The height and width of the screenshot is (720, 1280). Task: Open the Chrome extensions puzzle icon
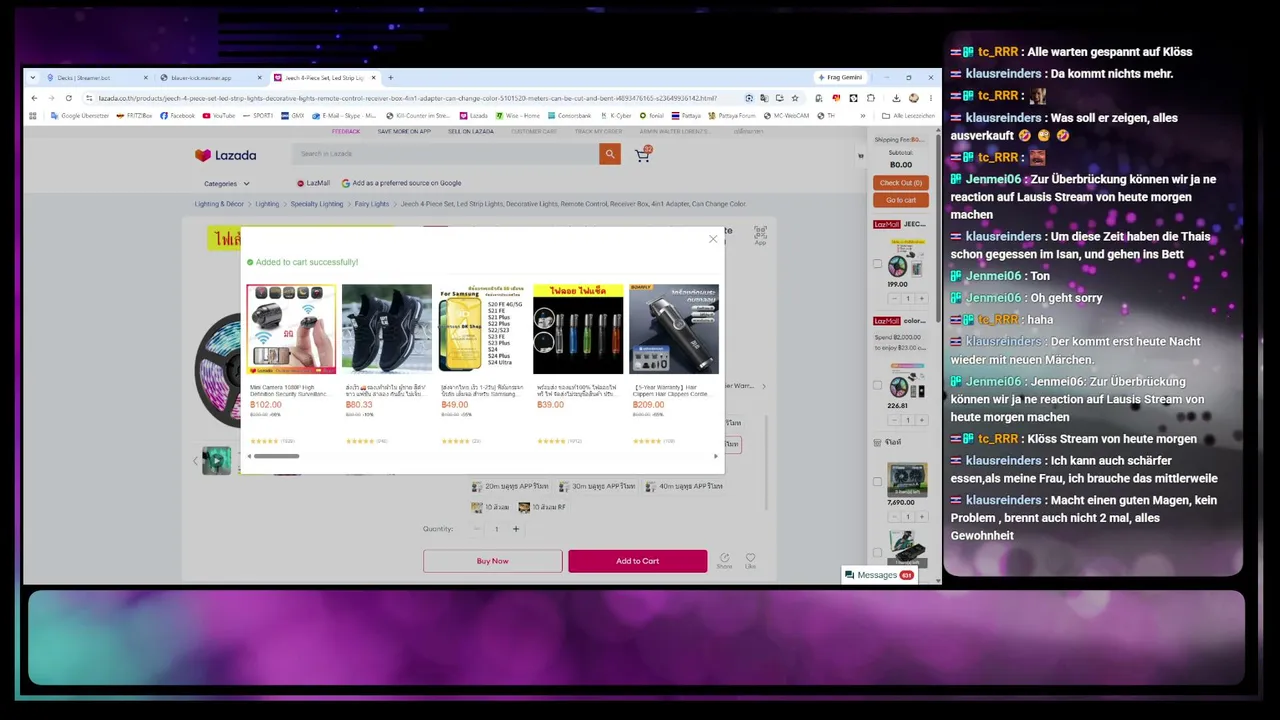point(870,98)
